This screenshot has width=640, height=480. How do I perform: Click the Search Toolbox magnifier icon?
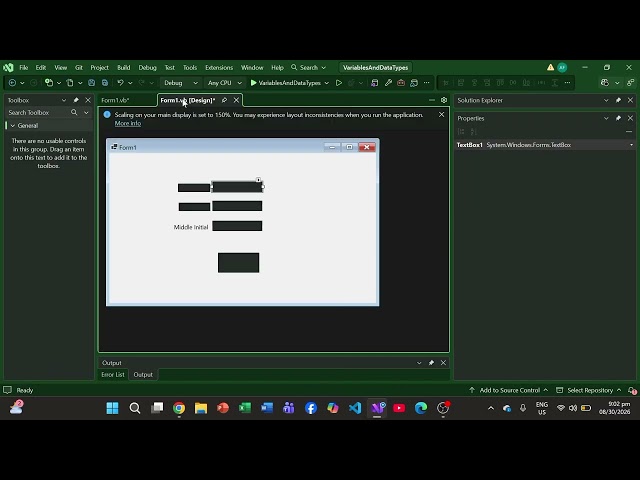tap(74, 112)
